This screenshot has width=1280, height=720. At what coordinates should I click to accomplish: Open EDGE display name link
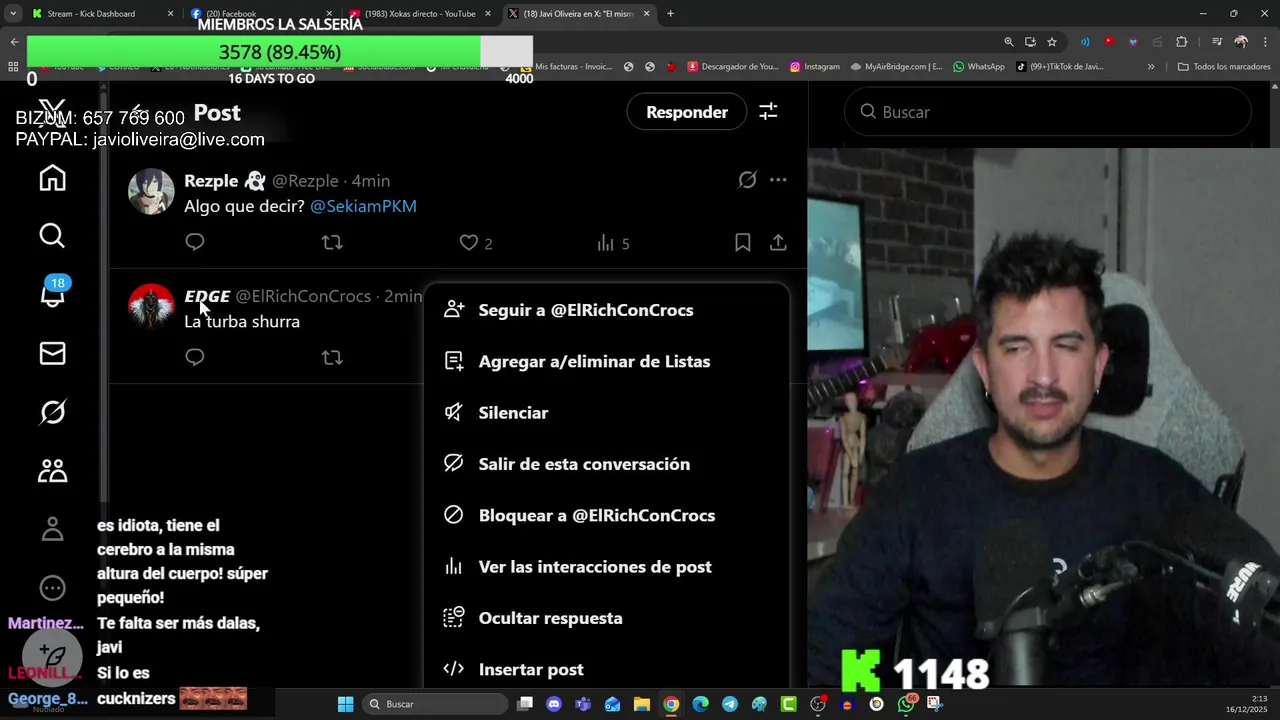(x=207, y=296)
